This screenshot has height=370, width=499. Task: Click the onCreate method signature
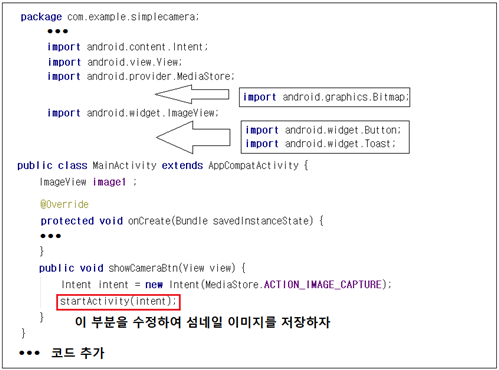pos(182,221)
